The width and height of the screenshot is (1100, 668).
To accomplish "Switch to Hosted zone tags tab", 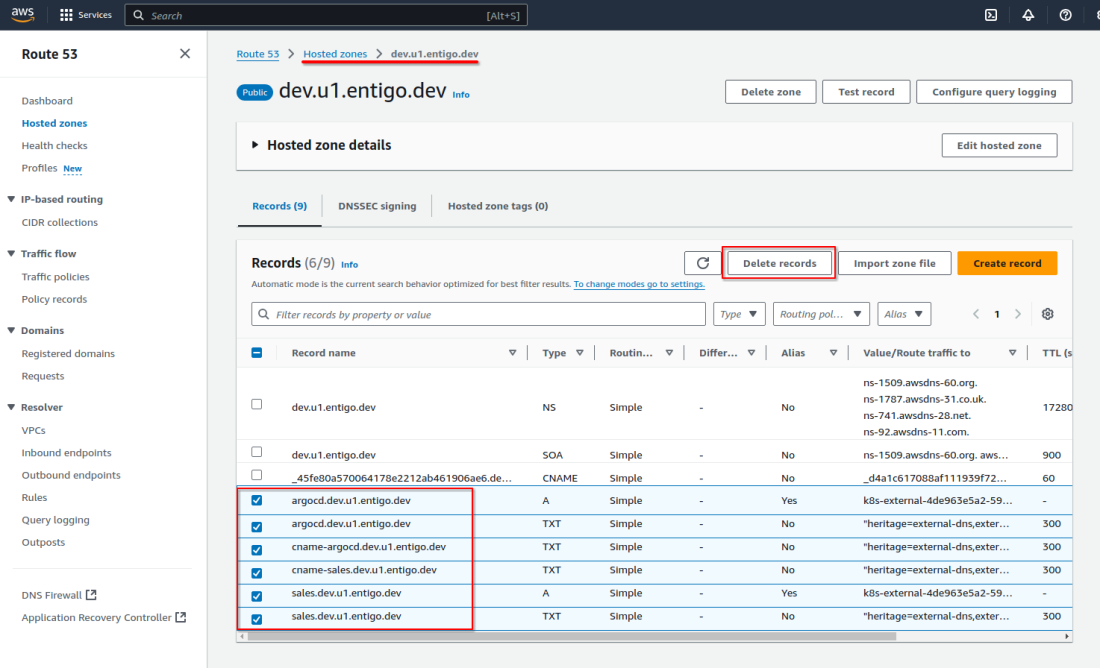I will (497, 206).
